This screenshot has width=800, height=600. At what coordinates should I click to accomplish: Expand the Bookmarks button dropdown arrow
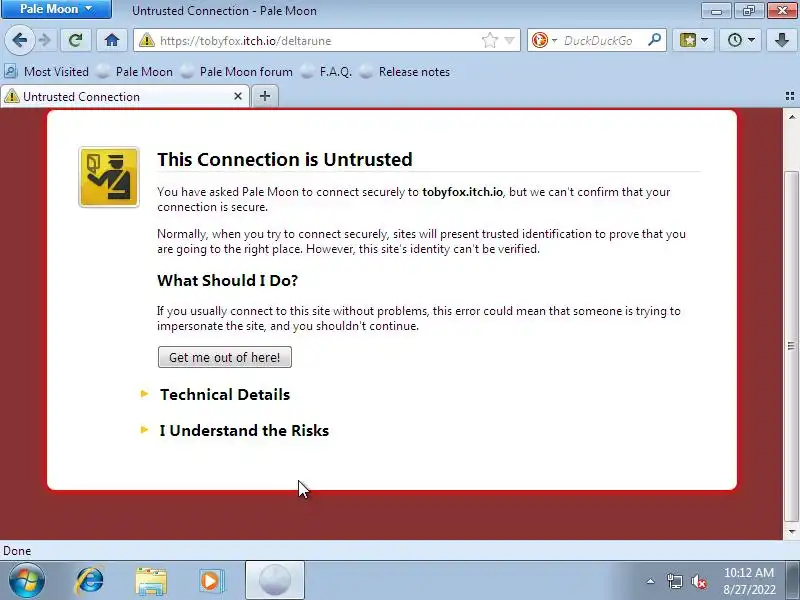(x=705, y=40)
